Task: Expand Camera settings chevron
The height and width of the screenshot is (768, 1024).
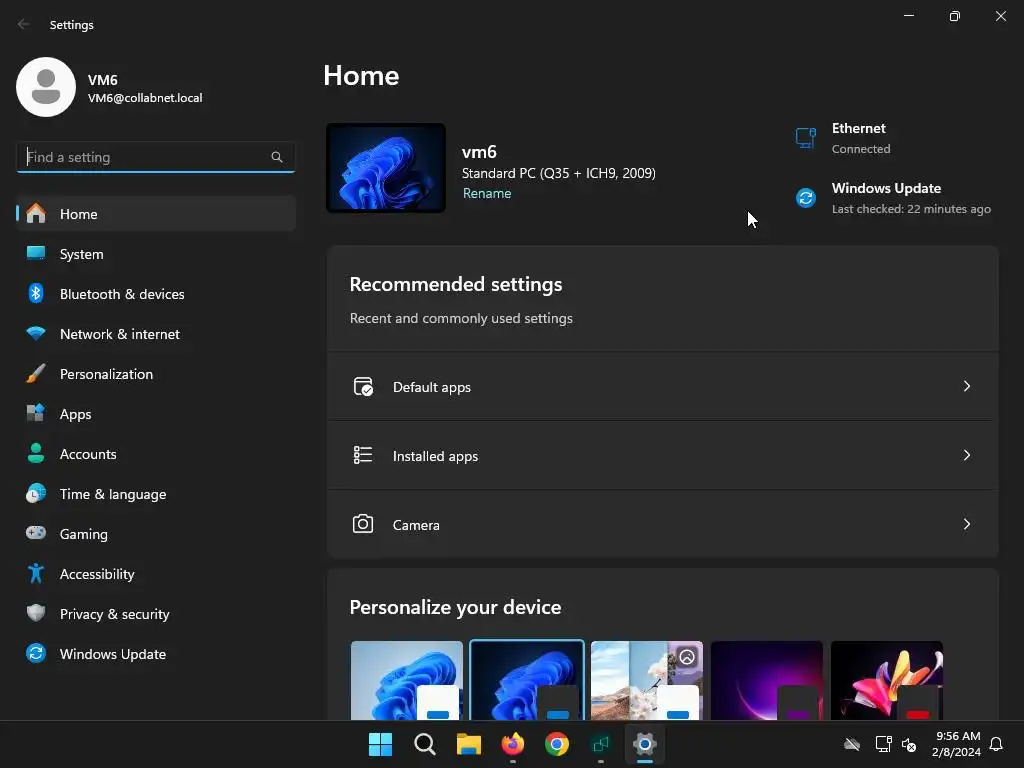Action: [967, 524]
